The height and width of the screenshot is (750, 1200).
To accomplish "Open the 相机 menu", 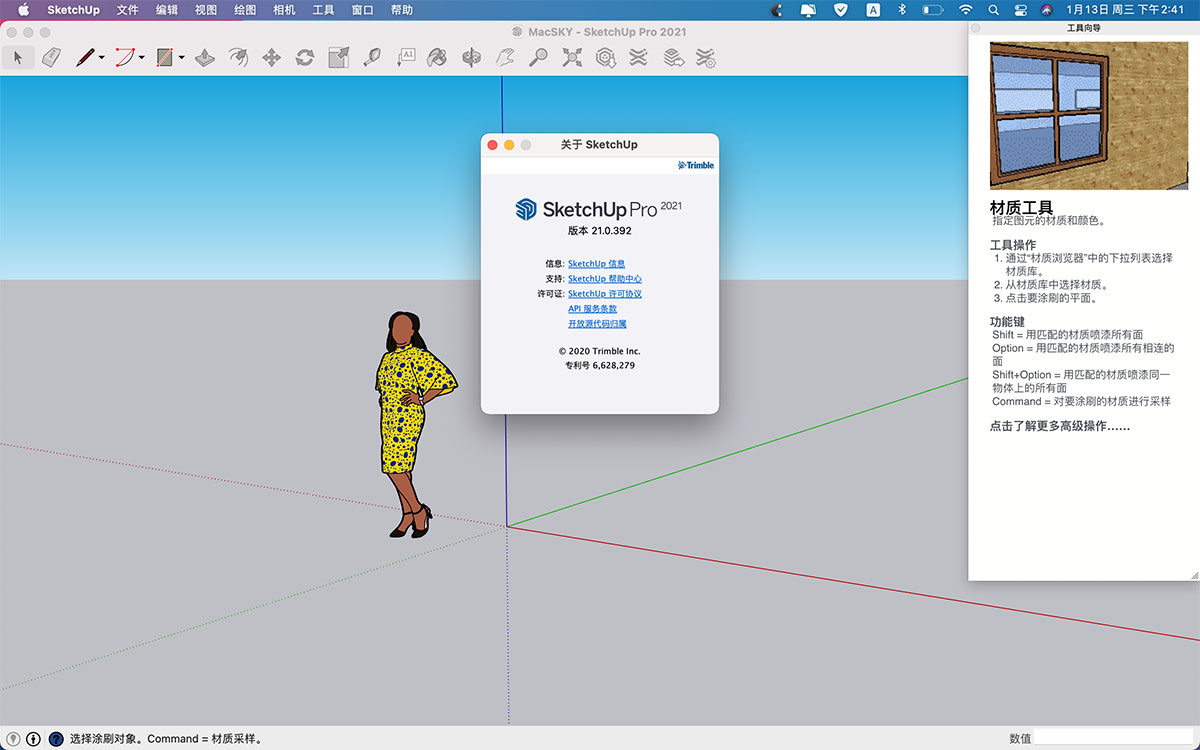I will (284, 10).
